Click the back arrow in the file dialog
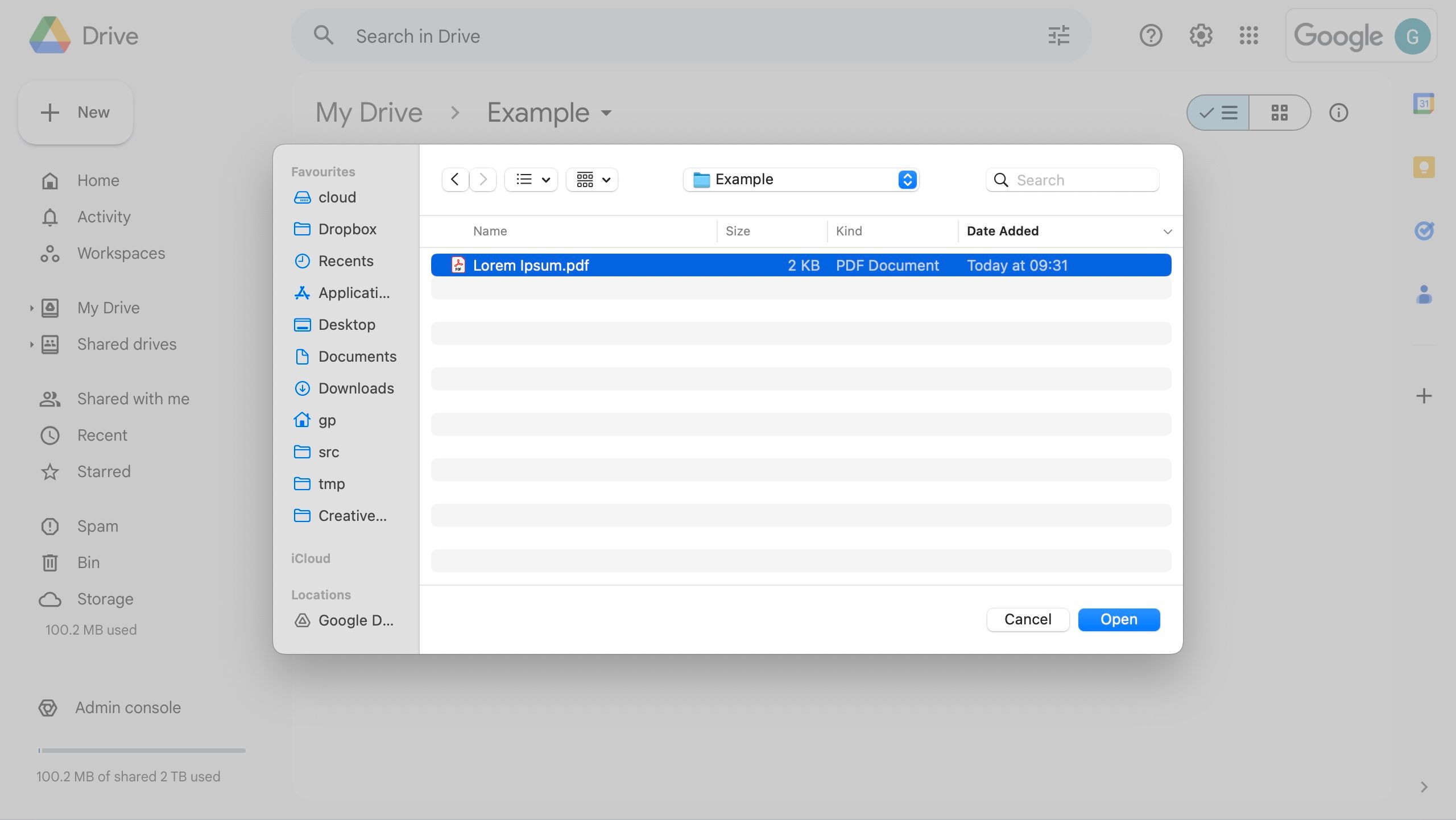 coord(454,179)
